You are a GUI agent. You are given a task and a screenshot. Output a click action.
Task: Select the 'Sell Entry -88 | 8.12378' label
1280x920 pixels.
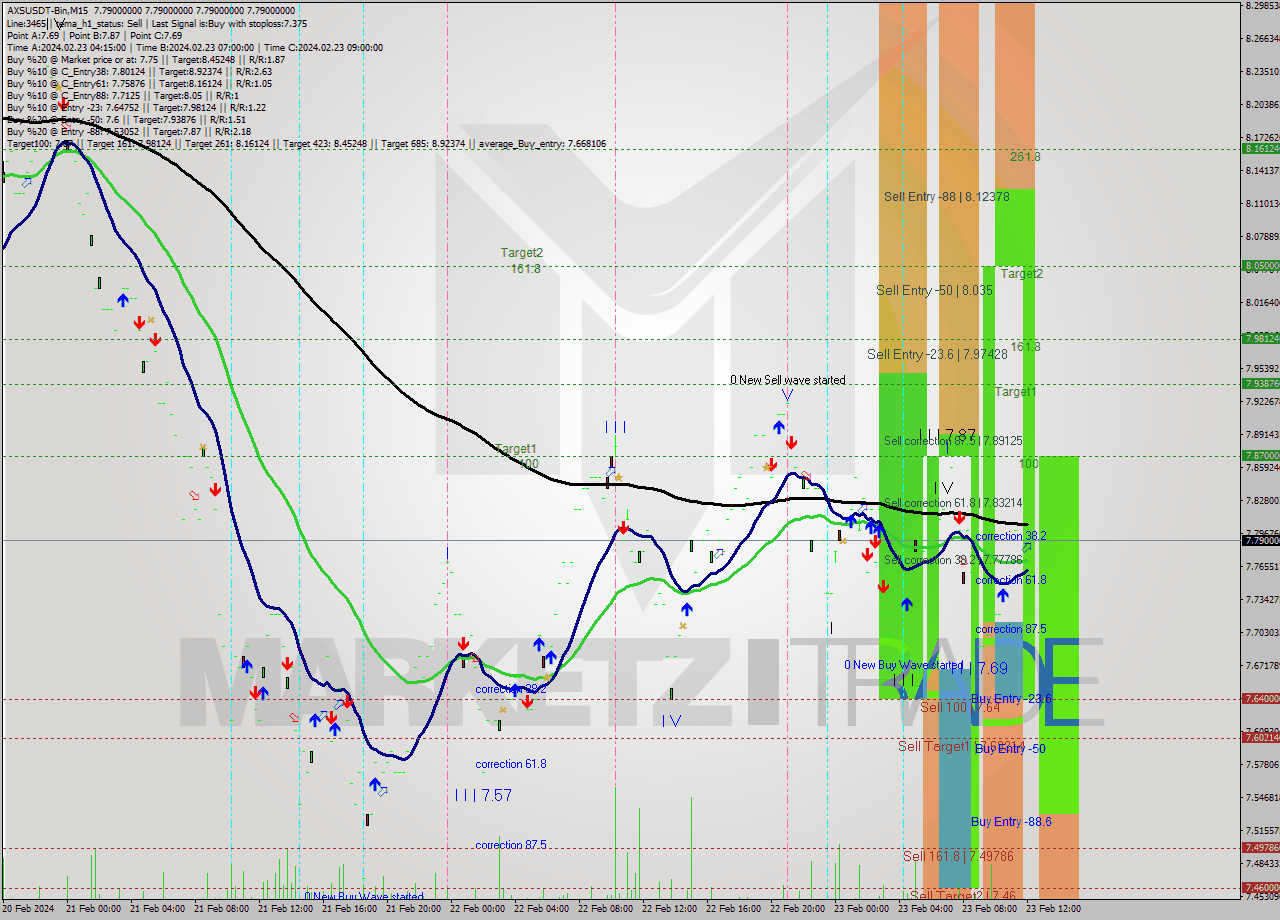946,197
